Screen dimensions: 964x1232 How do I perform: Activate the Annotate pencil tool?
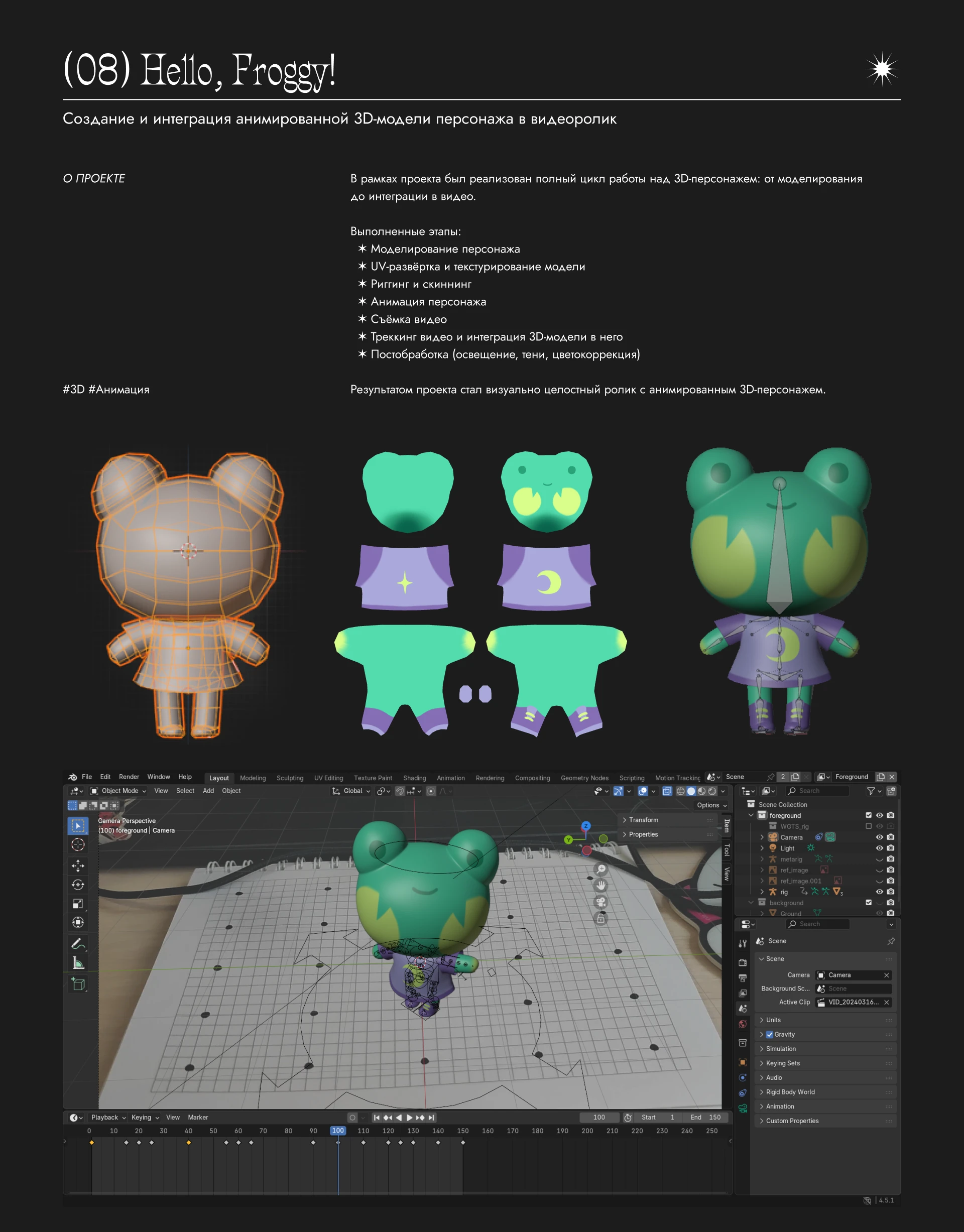point(78,943)
